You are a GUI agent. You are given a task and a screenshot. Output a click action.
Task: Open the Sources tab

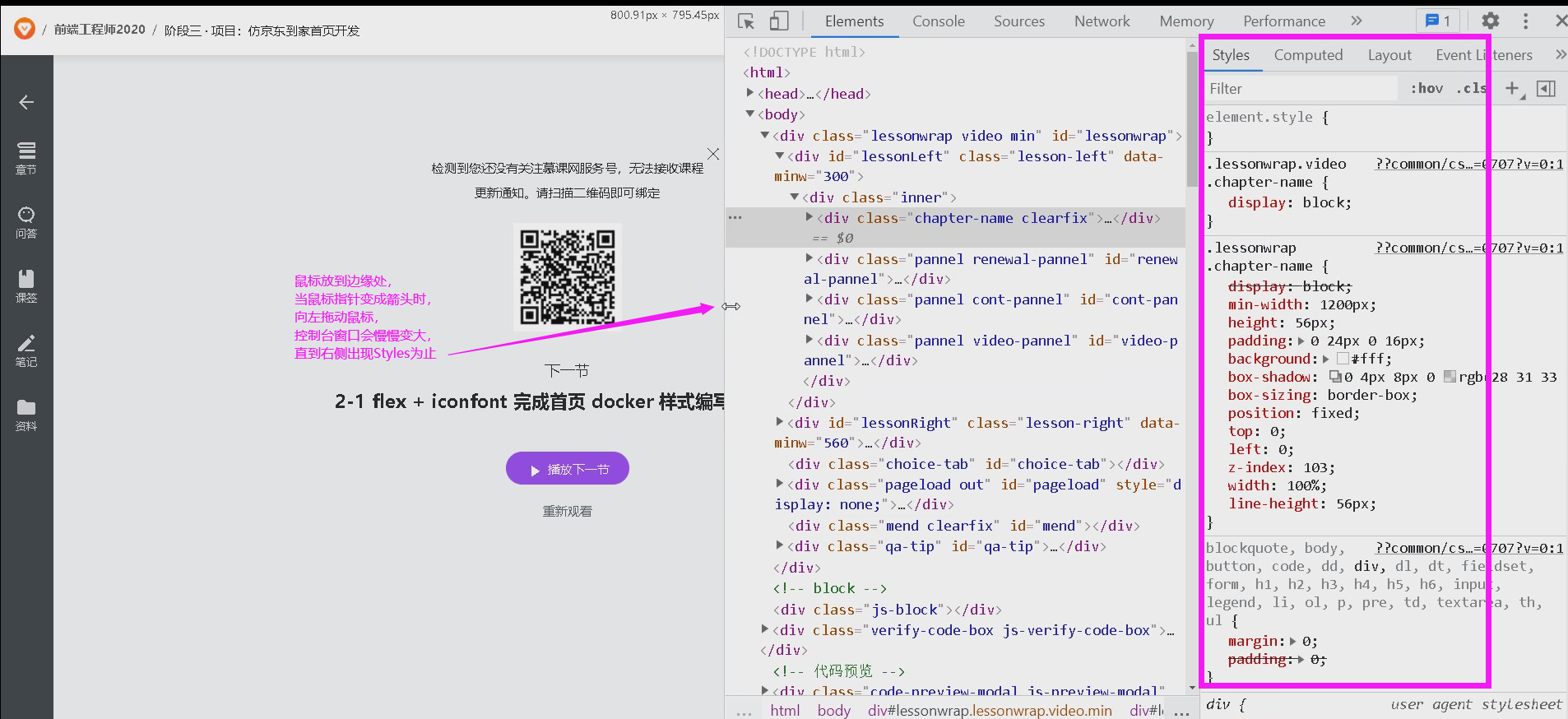click(1019, 21)
